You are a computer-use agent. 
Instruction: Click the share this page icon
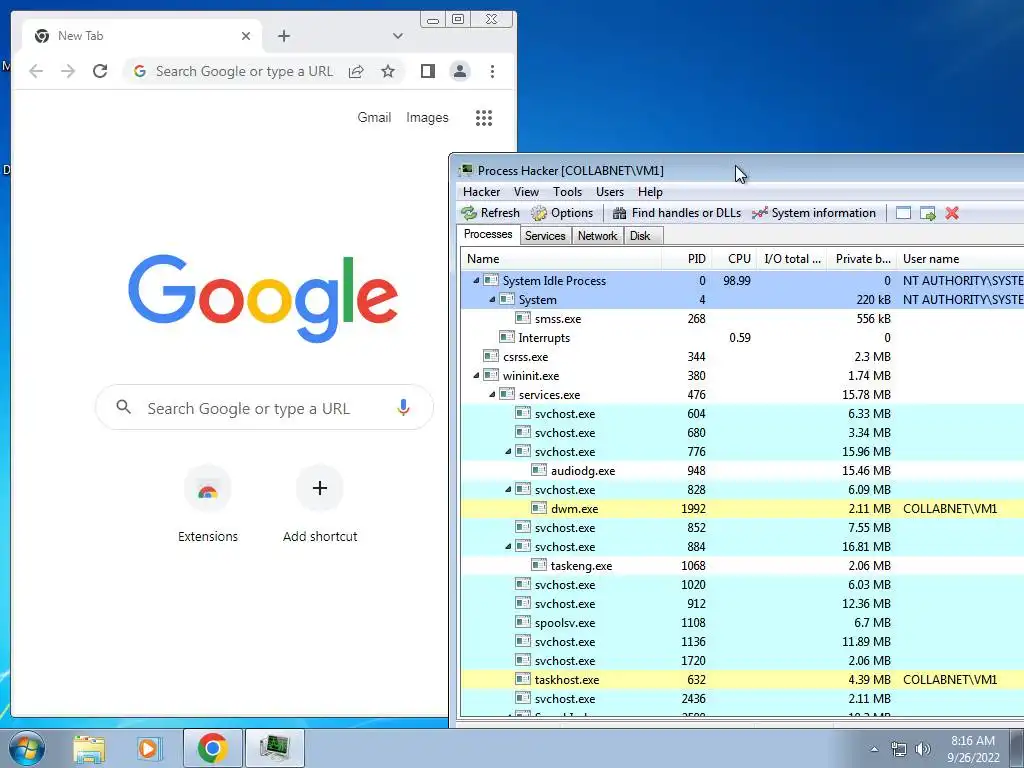click(356, 71)
